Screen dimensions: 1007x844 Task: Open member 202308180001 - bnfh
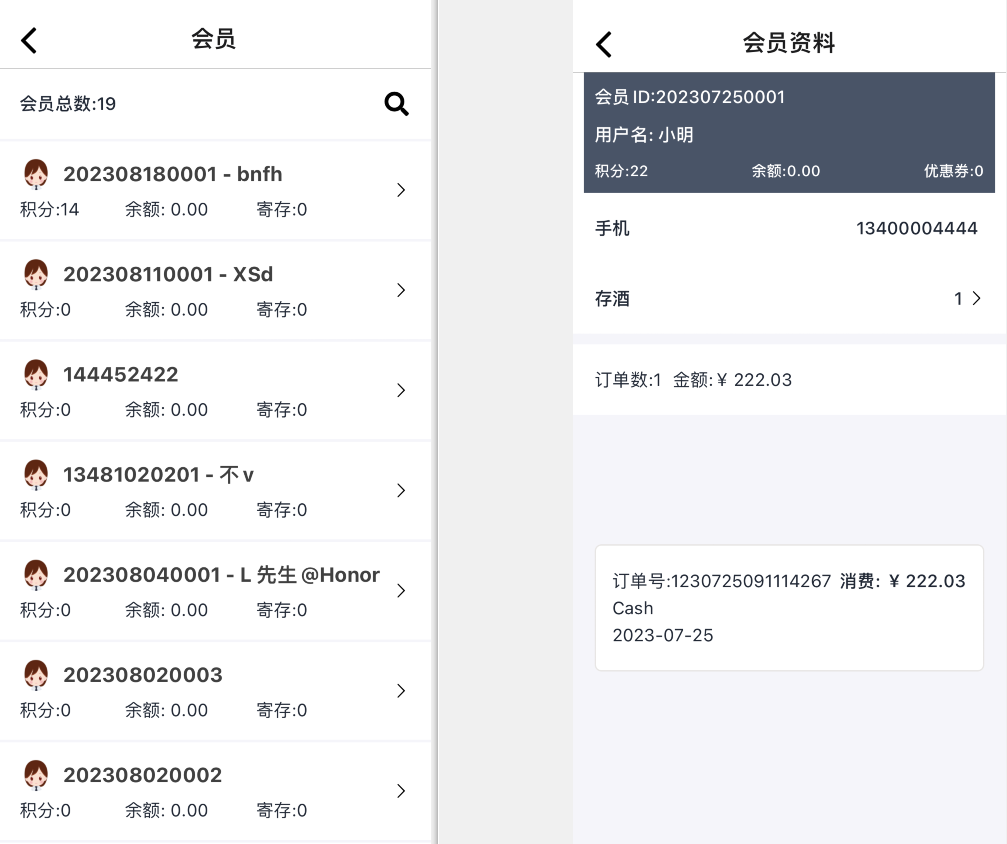pos(215,190)
